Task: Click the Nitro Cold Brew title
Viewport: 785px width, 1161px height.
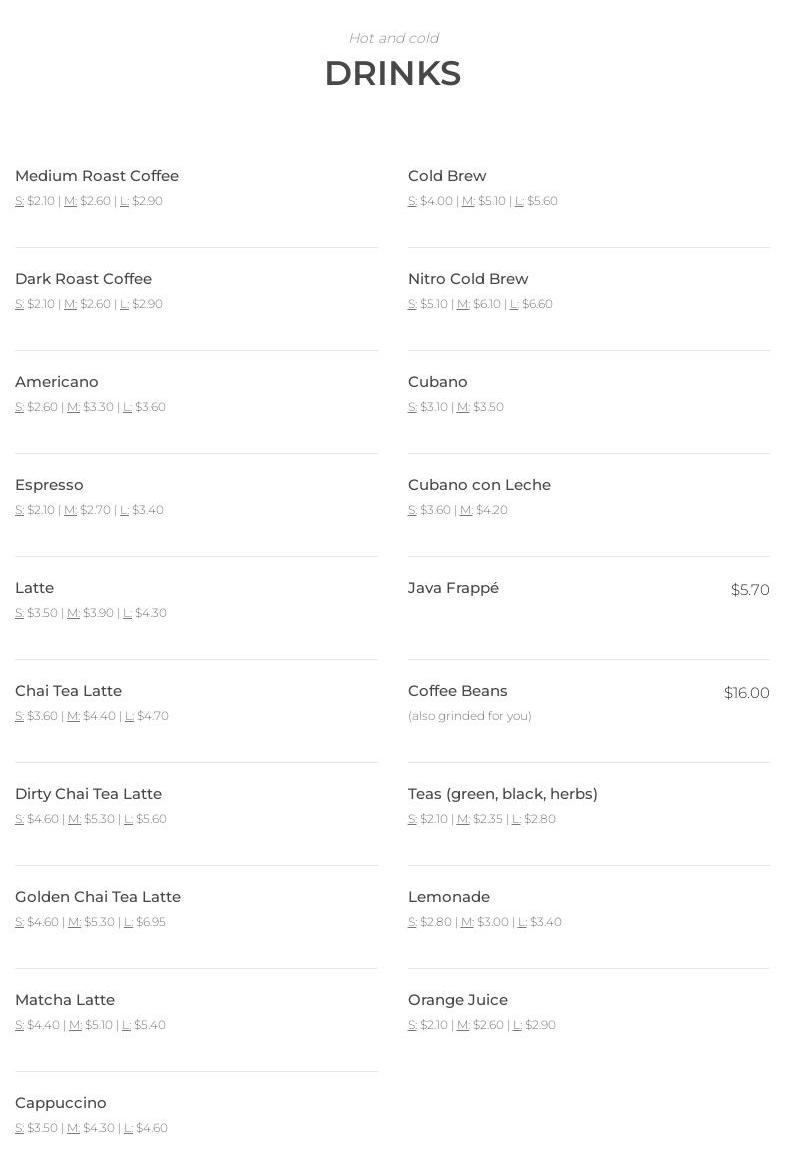Action: (x=468, y=279)
